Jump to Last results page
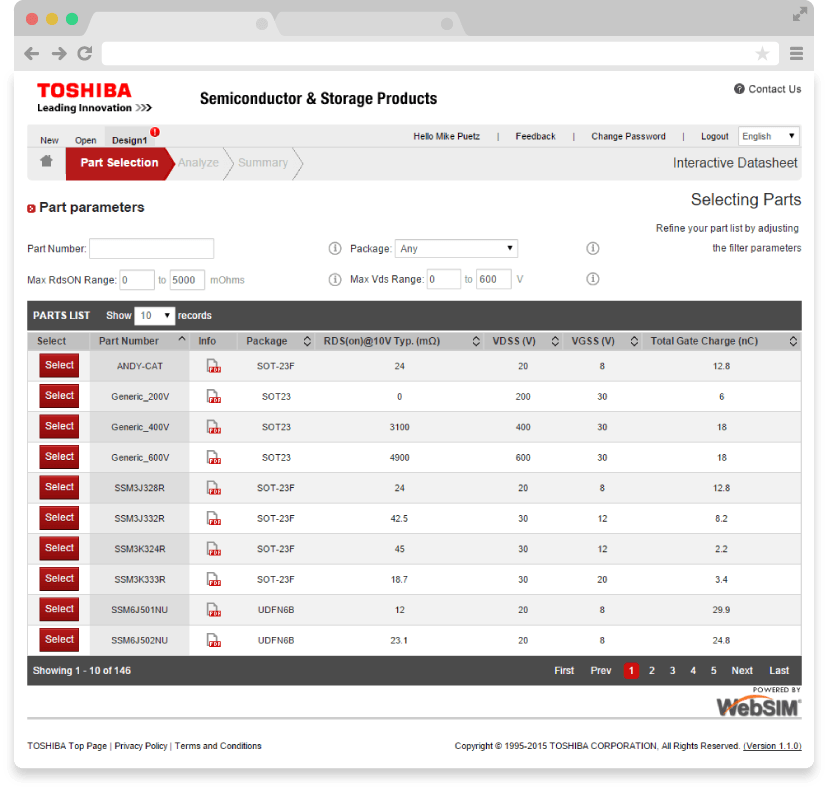 click(x=778, y=671)
